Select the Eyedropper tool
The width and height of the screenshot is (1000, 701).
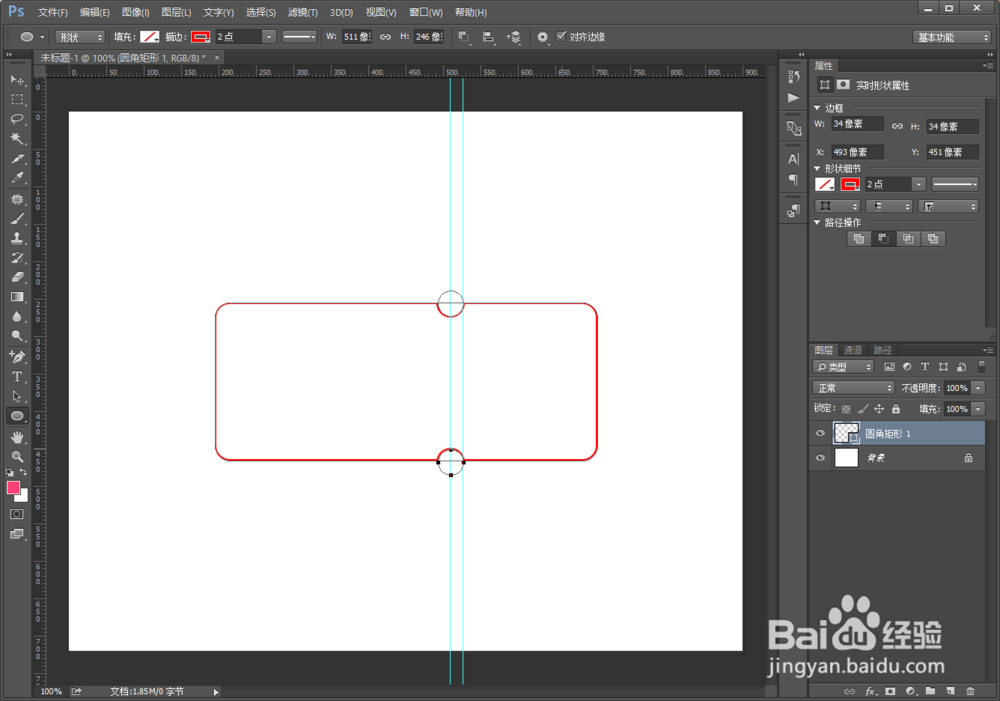point(17,179)
